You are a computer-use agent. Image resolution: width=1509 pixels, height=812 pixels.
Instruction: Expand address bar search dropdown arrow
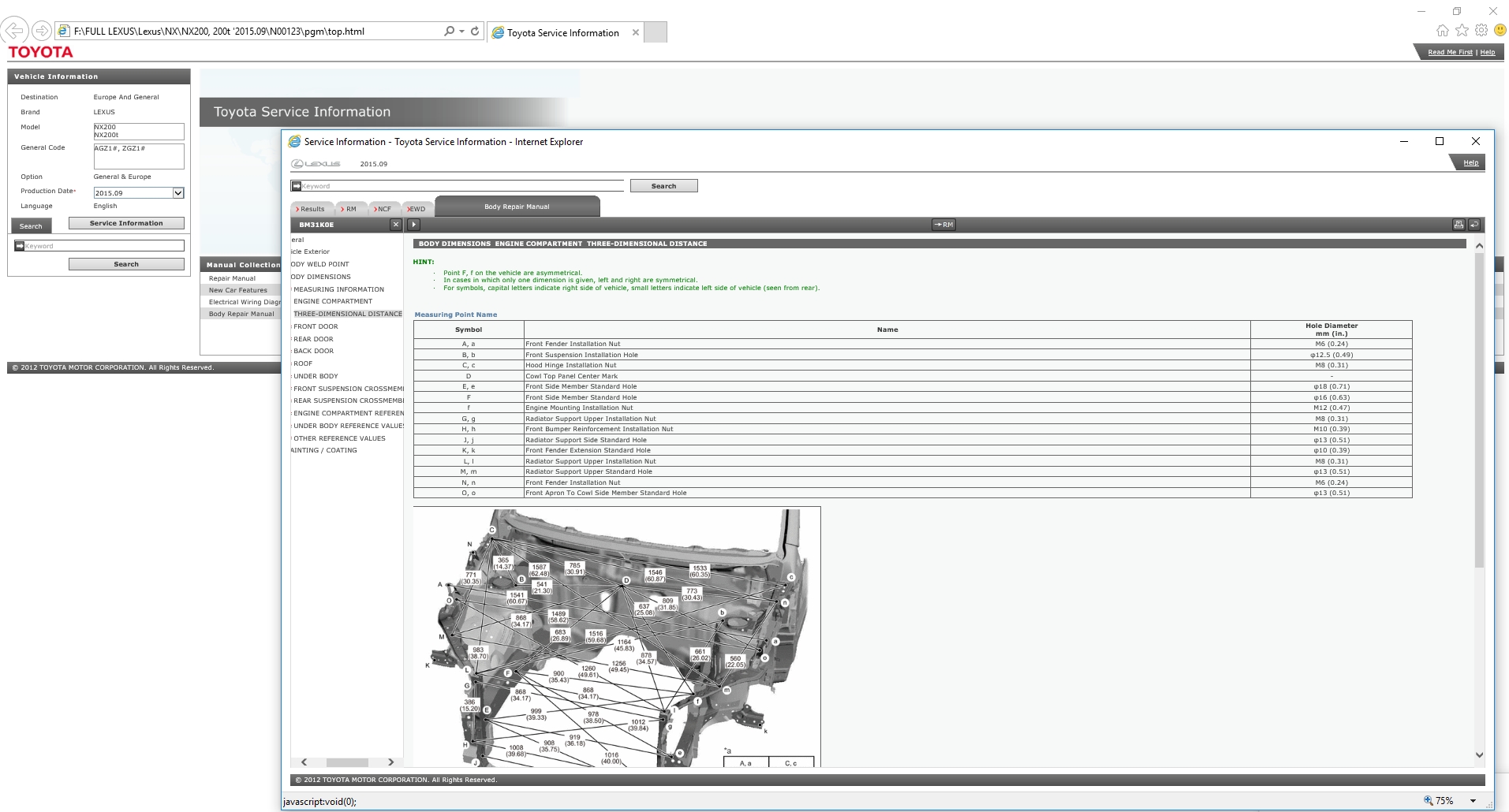pyautogui.click(x=461, y=32)
